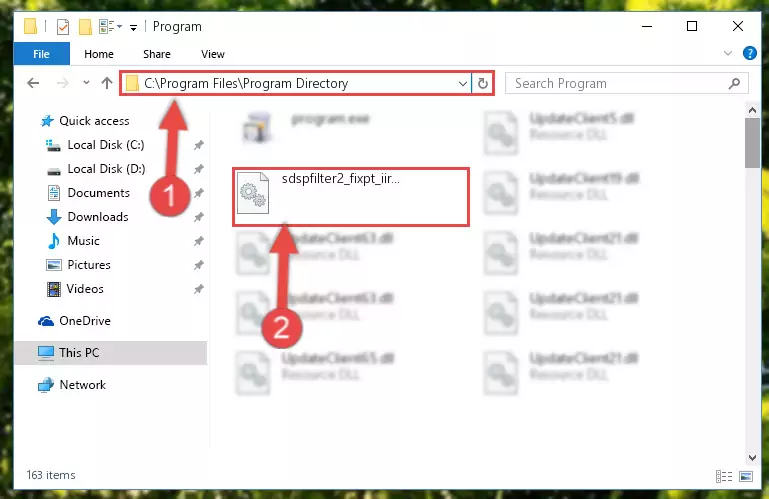Screen dimensions: 769x499
Task: Open Customize Quick Access Toolbar dropdown
Action: click(x=133, y=27)
